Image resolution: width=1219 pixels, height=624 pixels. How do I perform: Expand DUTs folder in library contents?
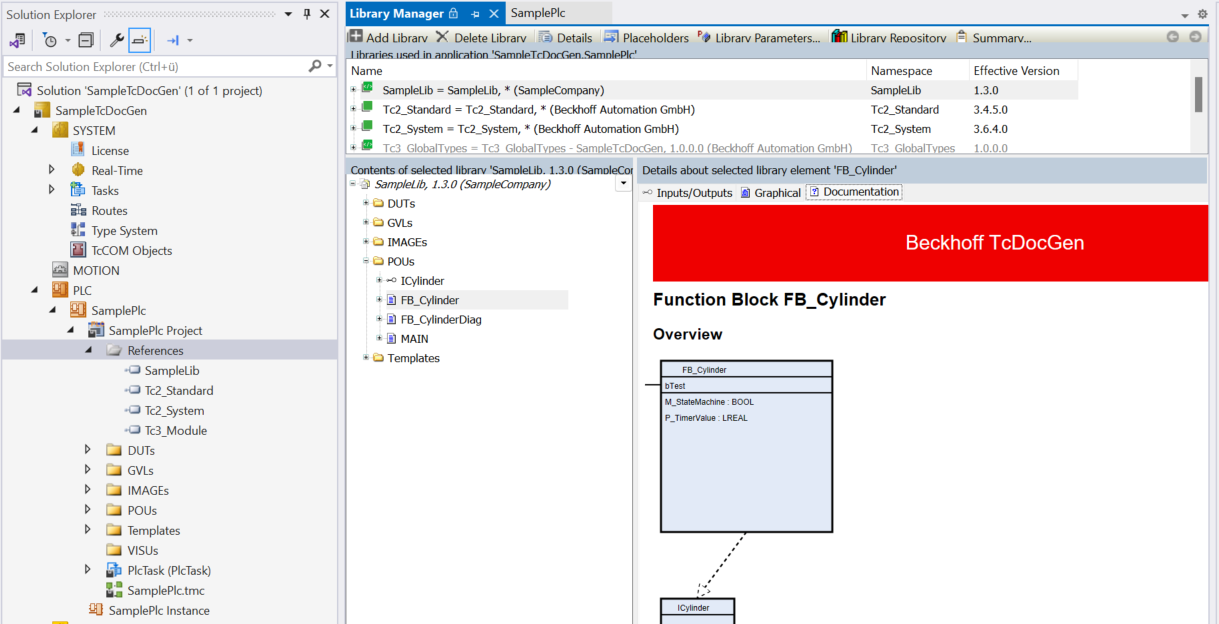click(366, 204)
